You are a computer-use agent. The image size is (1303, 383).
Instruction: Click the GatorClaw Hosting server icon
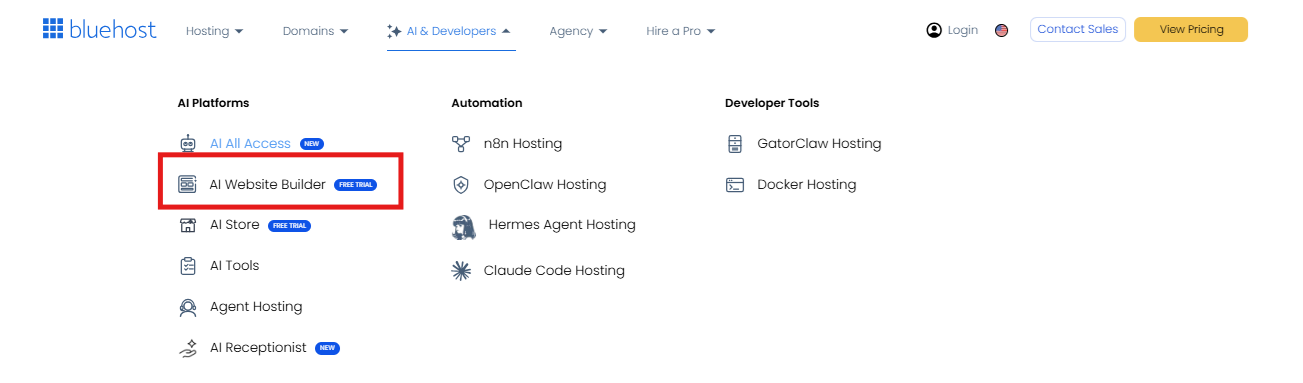click(x=735, y=143)
